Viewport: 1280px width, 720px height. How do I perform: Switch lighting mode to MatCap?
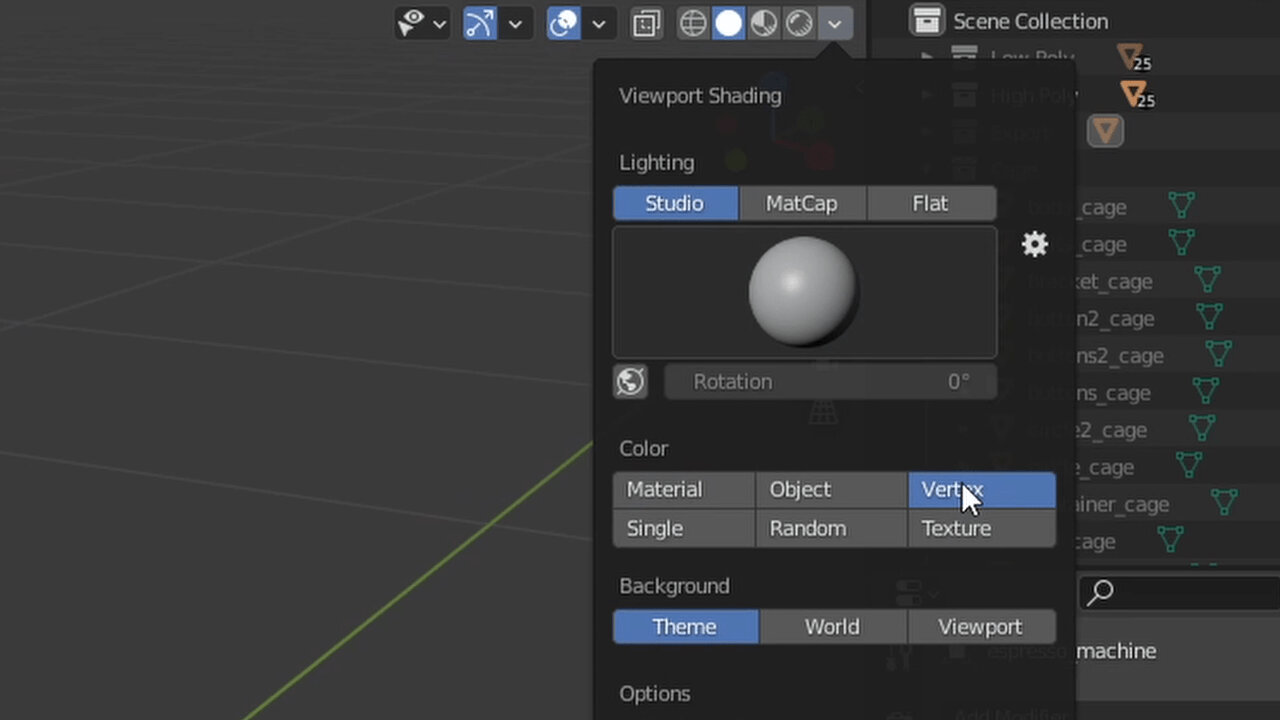pyautogui.click(x=801, y=203)
